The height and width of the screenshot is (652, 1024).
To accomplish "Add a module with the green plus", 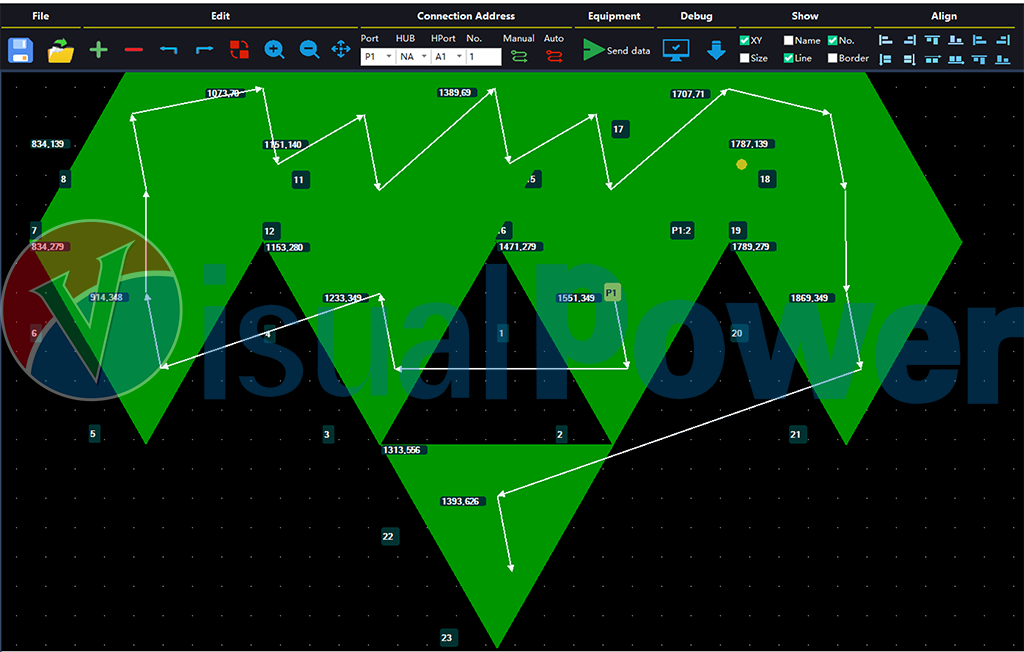I will [99, 50].
